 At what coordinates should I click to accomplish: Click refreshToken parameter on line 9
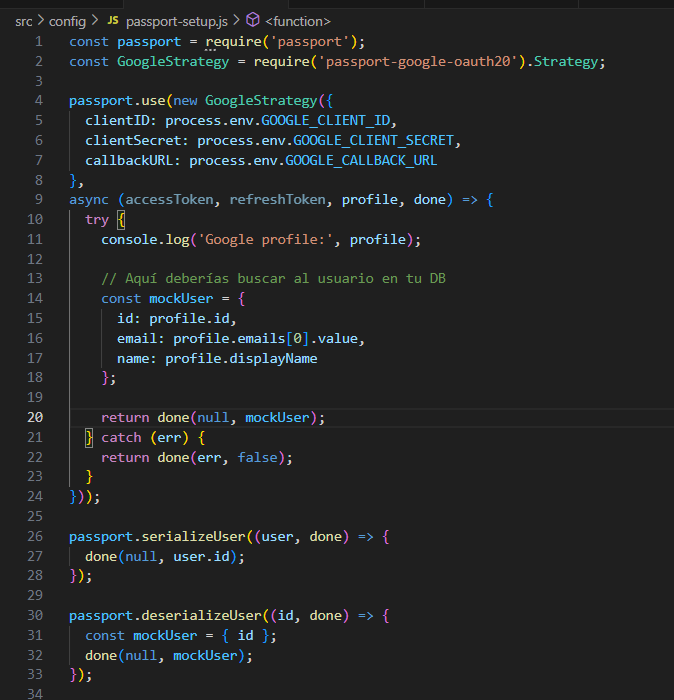[277, 200]
